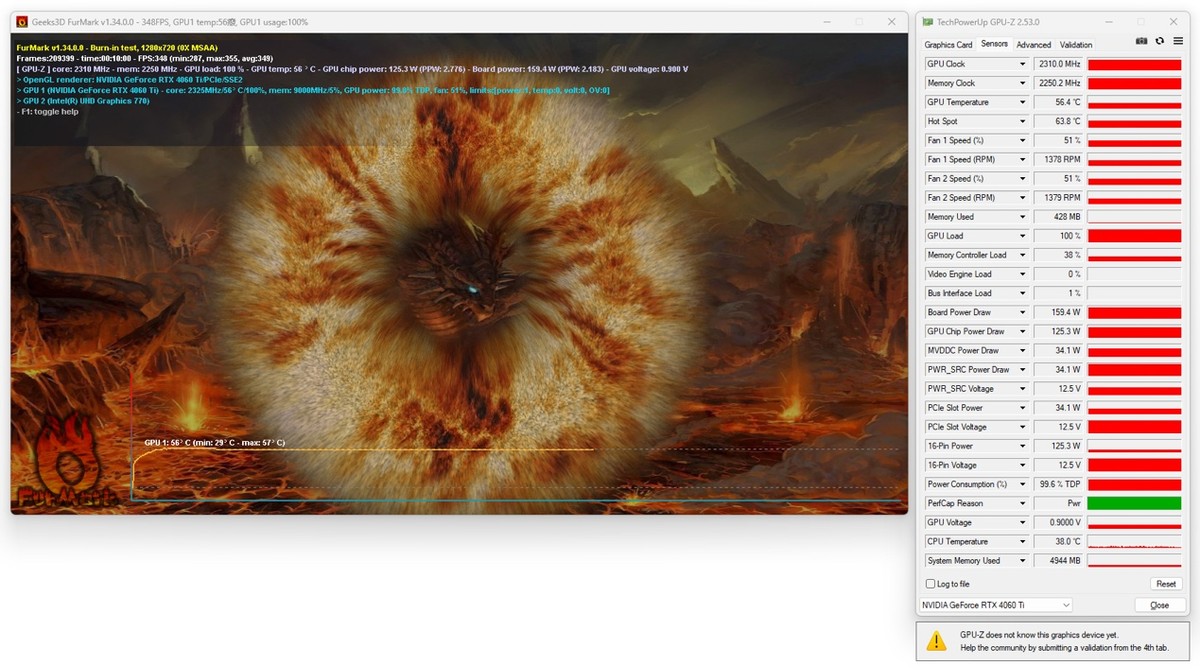Expand the PerfCap Reason dropdown
The image size is (1200, 670).
1022,504
